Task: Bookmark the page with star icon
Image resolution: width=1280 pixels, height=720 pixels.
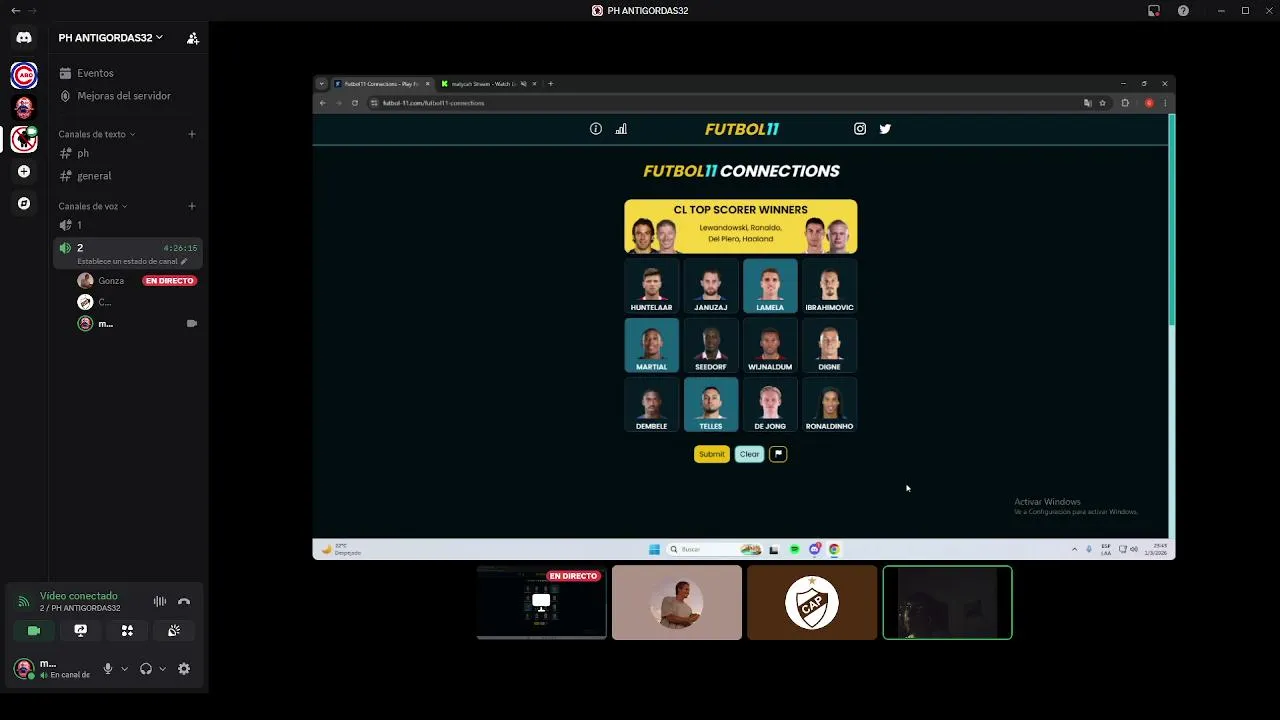Action: coord(1103,103)
